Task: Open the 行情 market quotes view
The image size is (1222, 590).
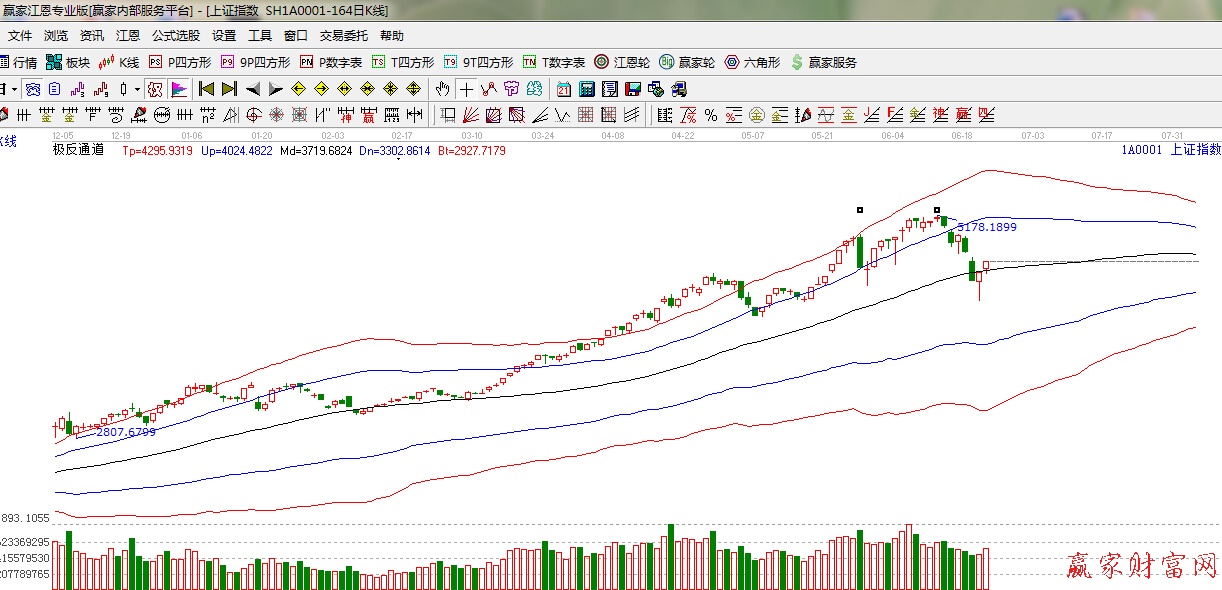Action: tap(19, 62)
